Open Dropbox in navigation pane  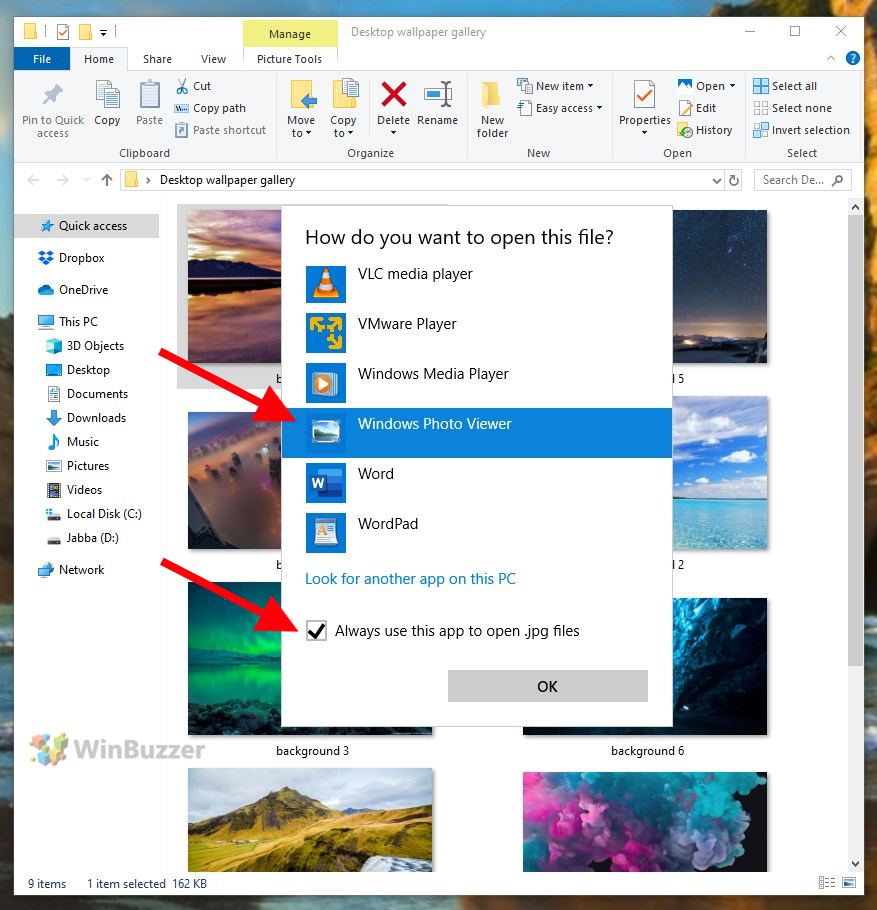(71, 258)
